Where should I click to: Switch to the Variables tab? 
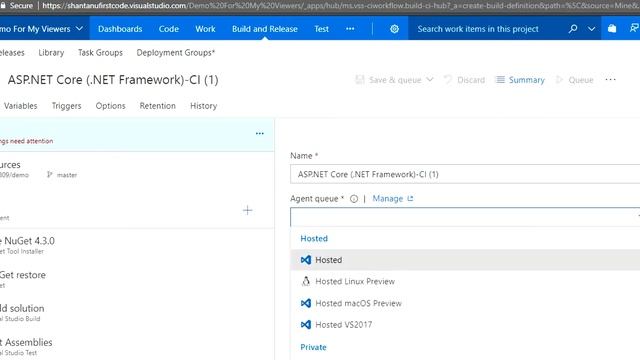20,106
